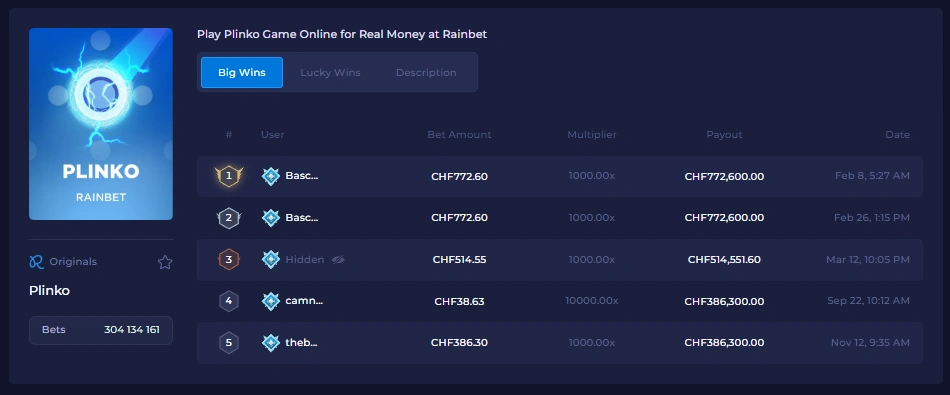Click date Feb 8, 5:27 AM
Screen dimensions: 950x395
pos(872,176)
